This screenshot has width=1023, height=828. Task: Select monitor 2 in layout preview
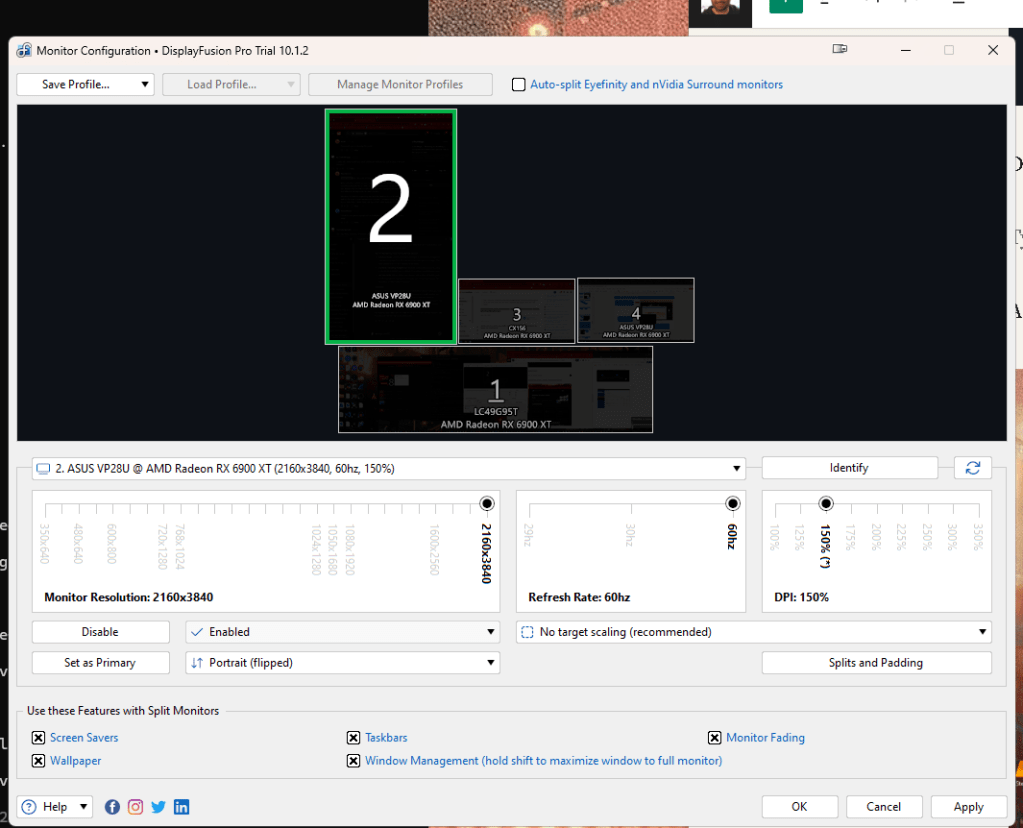coord(391,226)
